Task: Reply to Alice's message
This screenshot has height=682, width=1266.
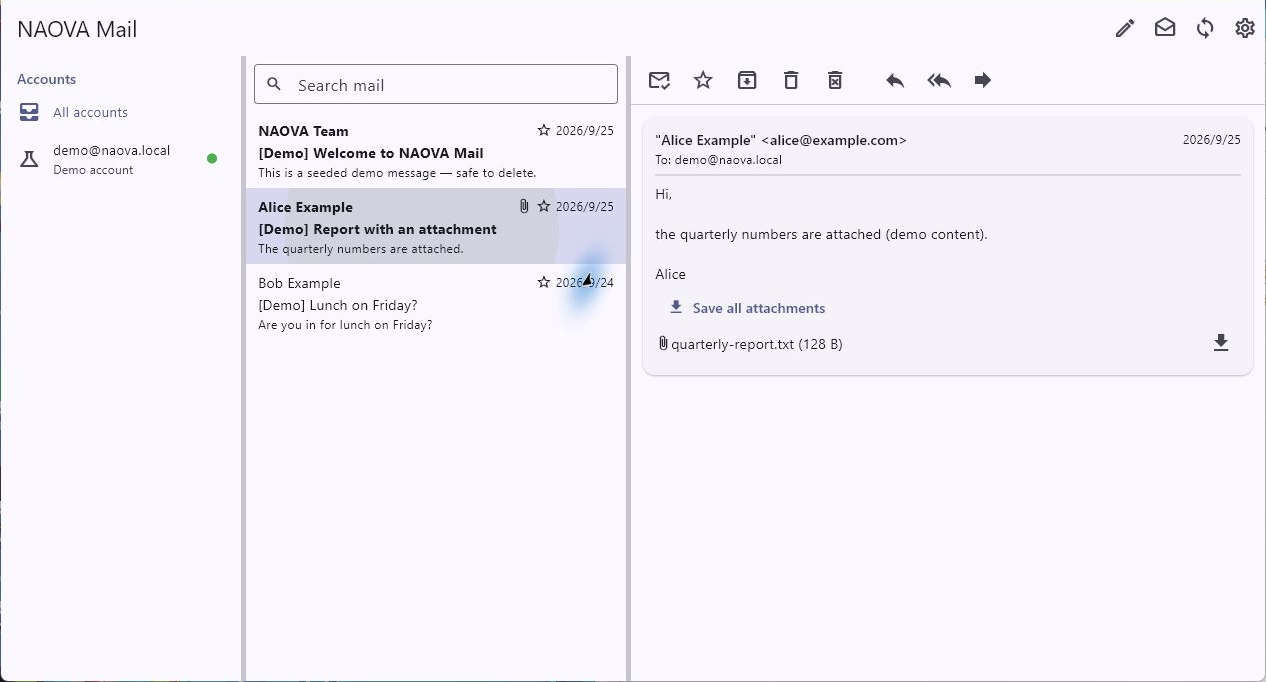Action: (x=895, y=80)
